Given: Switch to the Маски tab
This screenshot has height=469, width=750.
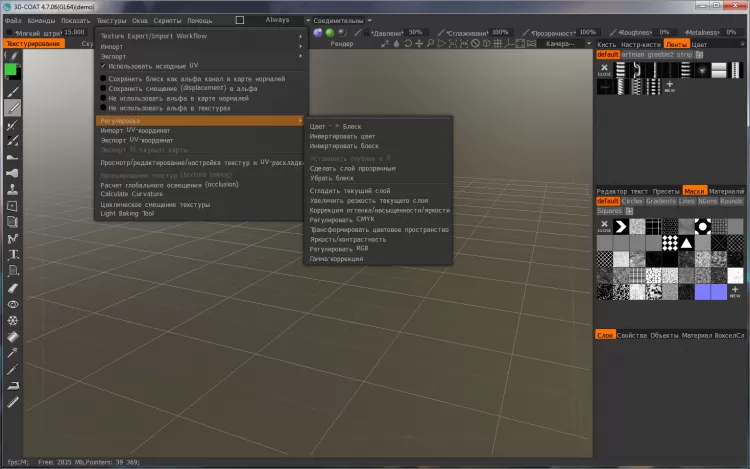Looking at the screenshot, I should pos(694,190).
